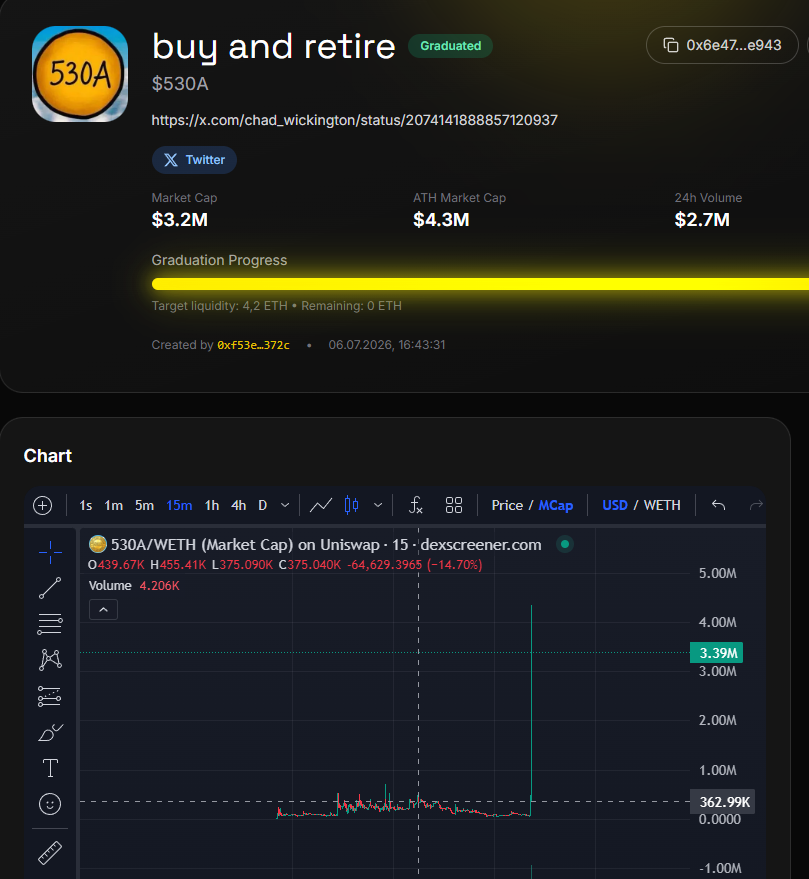This screenshot has height=879, width=809.
Task: Select the trend line drawing tool
Action: click(50, 588)
